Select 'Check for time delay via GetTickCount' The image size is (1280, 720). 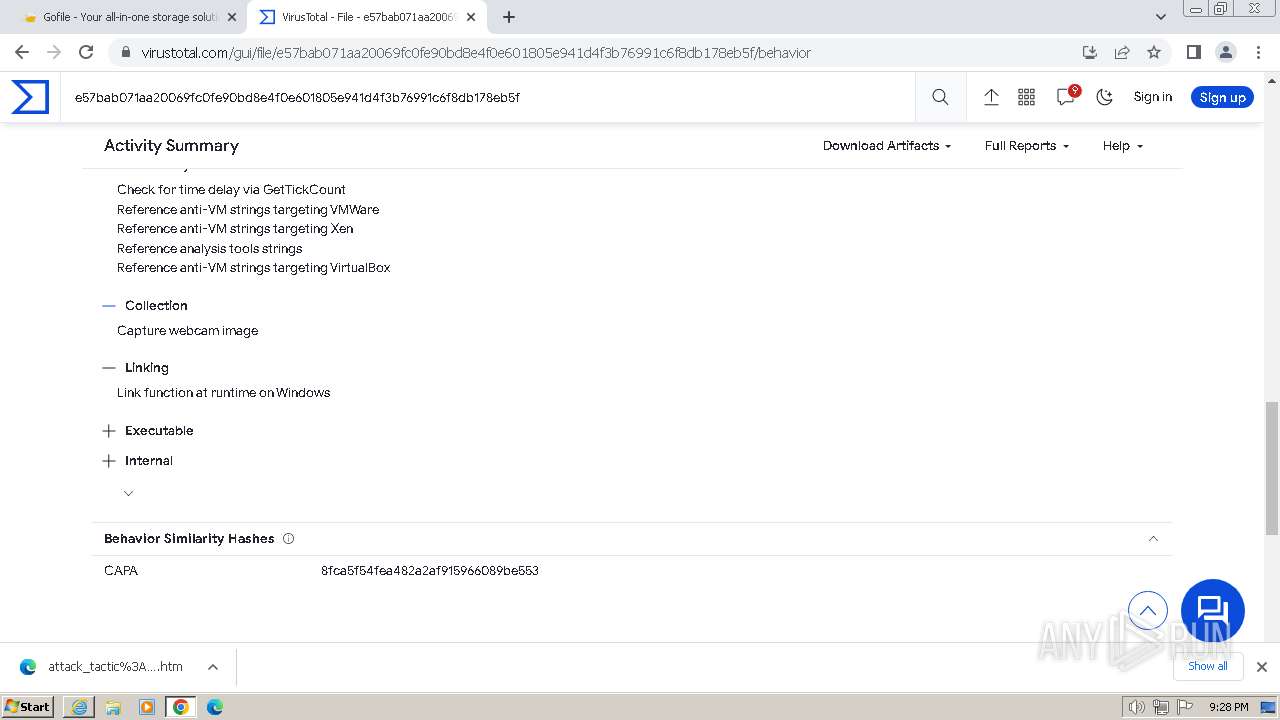231,190
